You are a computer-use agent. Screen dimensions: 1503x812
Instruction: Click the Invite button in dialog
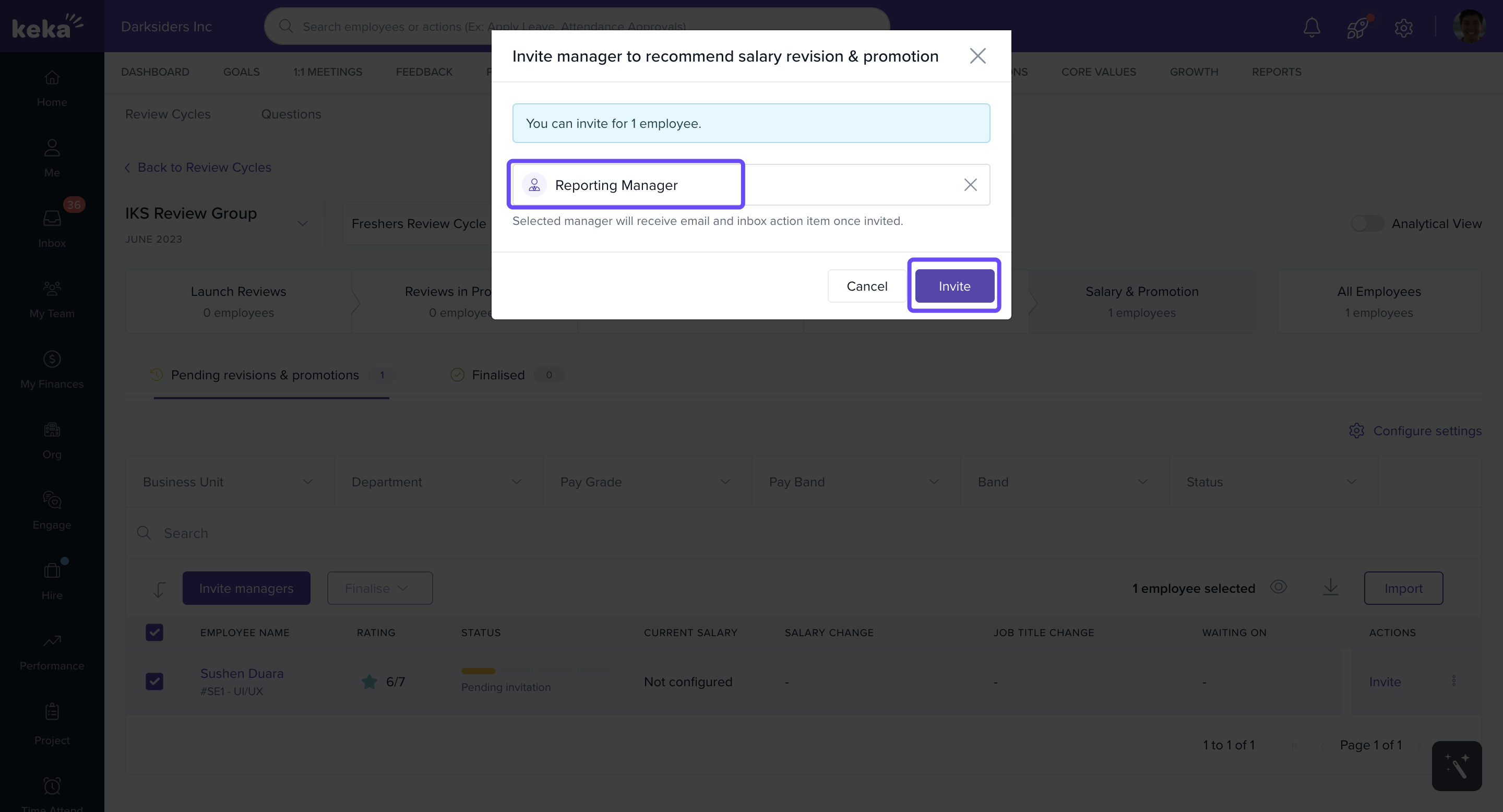[x=954, y=286]
